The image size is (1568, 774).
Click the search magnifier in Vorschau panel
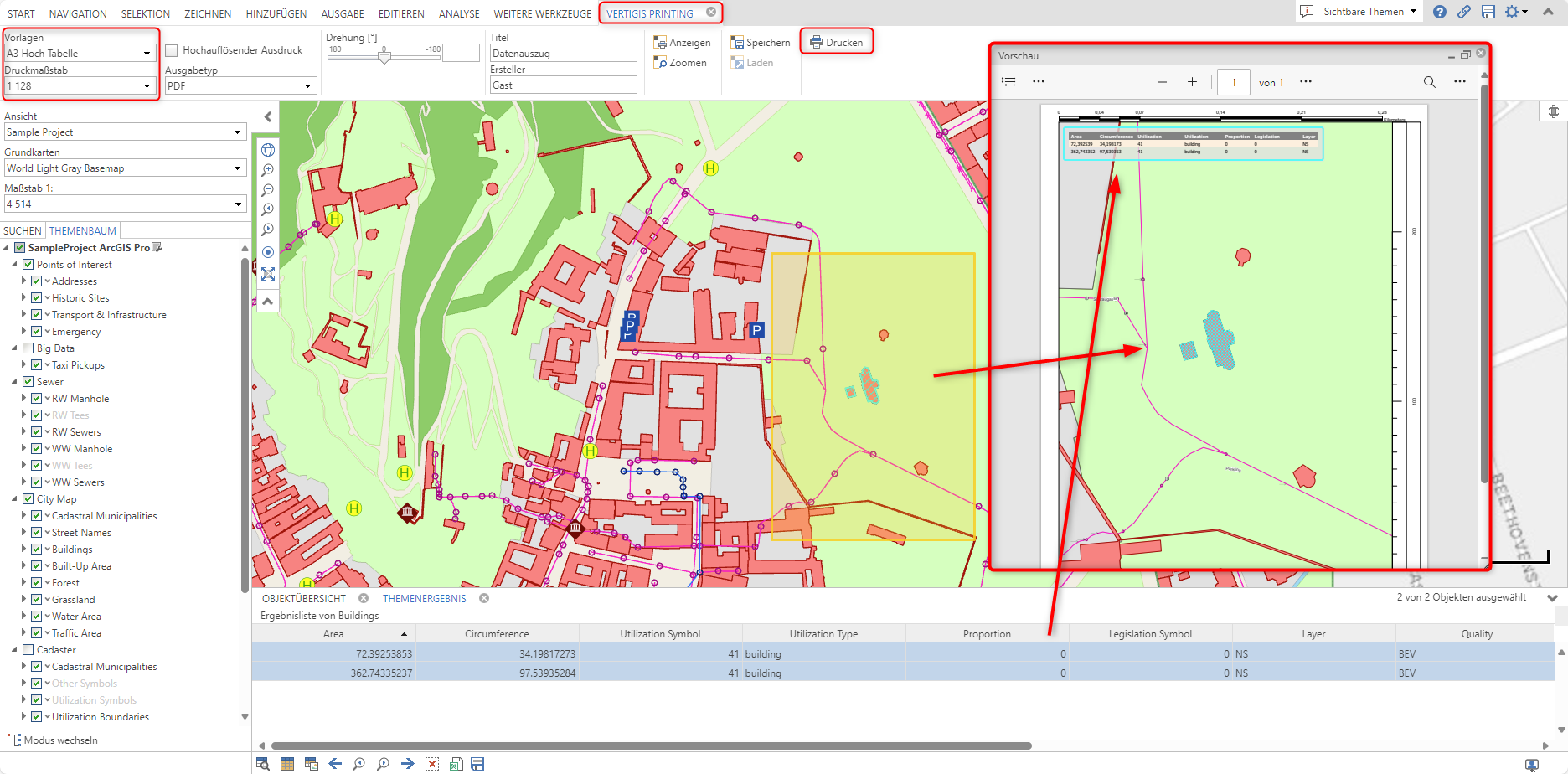[1429, 82]
